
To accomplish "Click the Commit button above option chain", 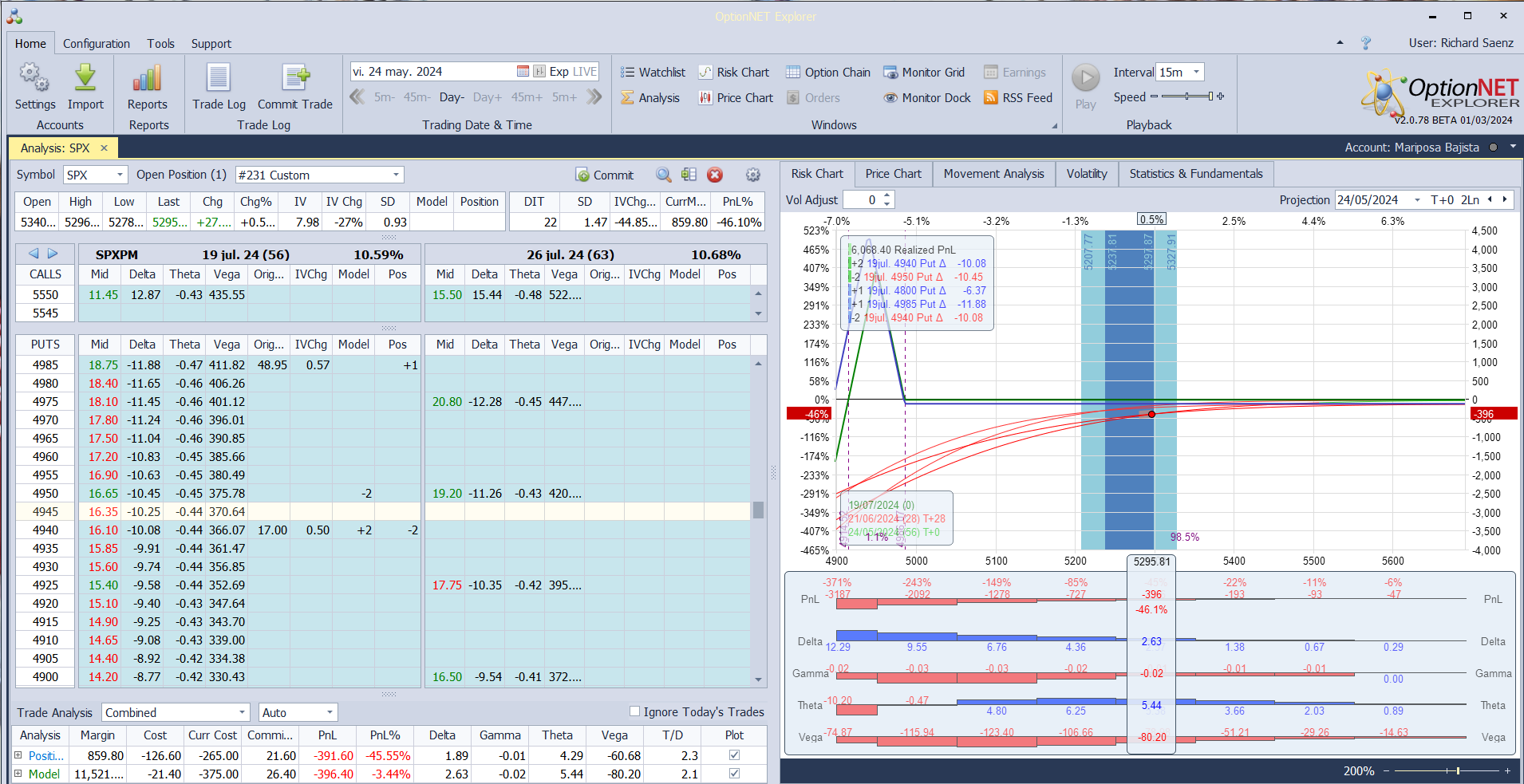I will (x=604, y=175).
